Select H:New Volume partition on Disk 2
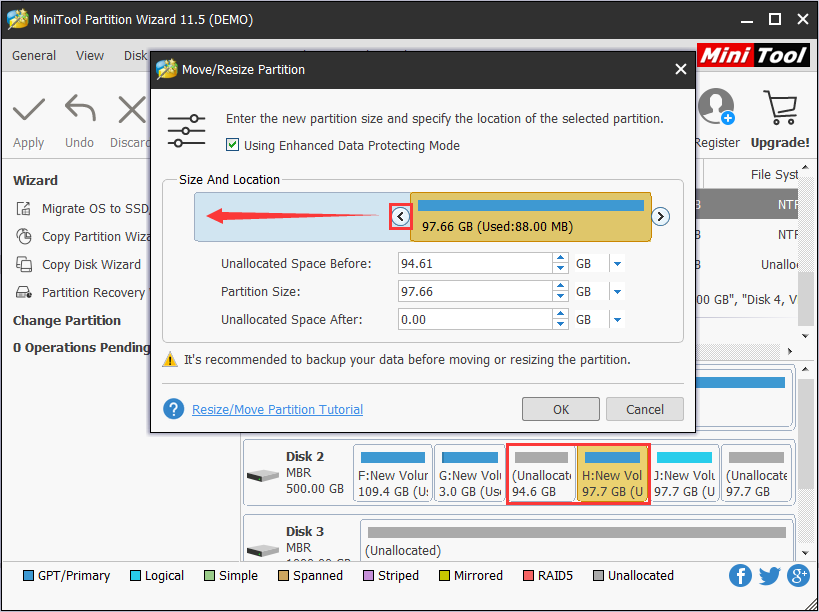Viewport: 819px width, 612px height. 613,473
